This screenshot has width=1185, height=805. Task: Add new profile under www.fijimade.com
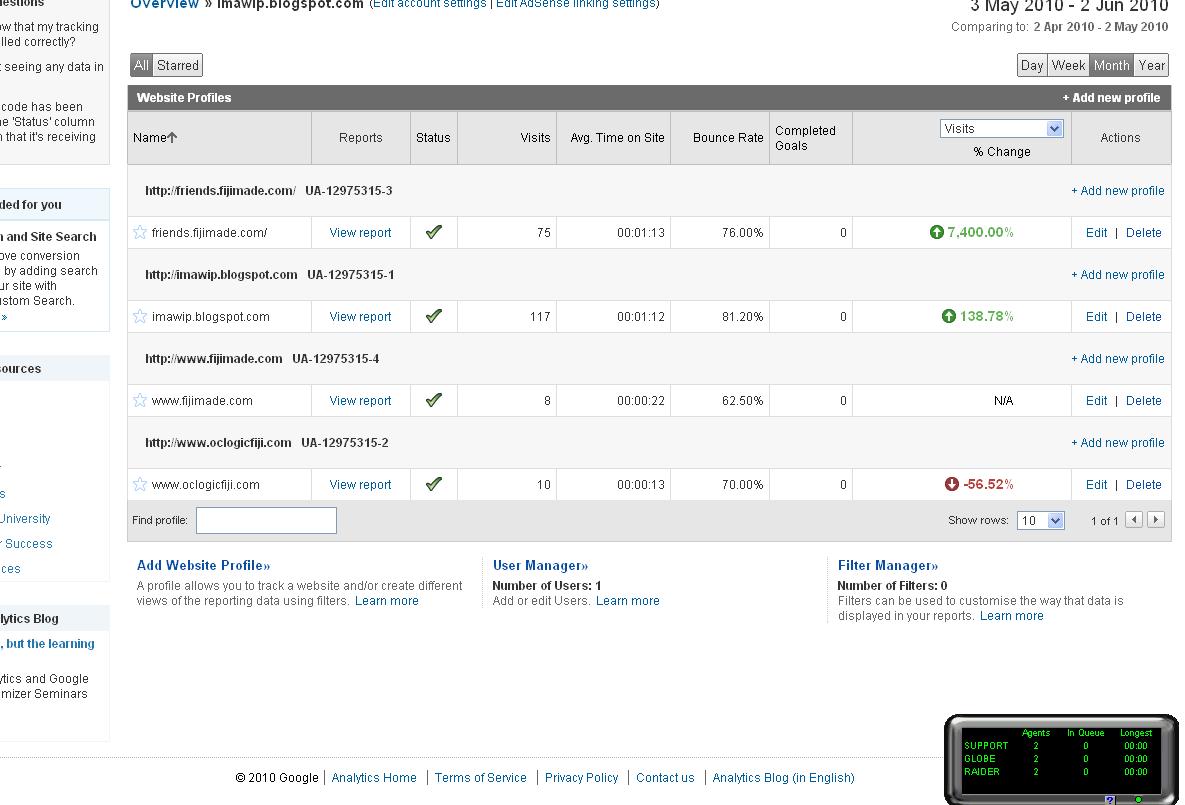(1118, 358)
